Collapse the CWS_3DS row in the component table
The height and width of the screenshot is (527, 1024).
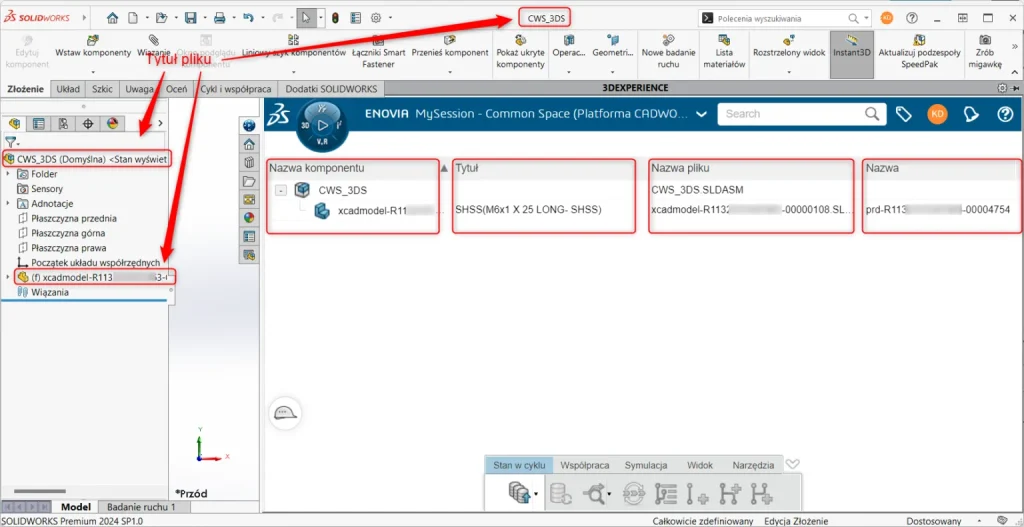click(x=281, y=190)
